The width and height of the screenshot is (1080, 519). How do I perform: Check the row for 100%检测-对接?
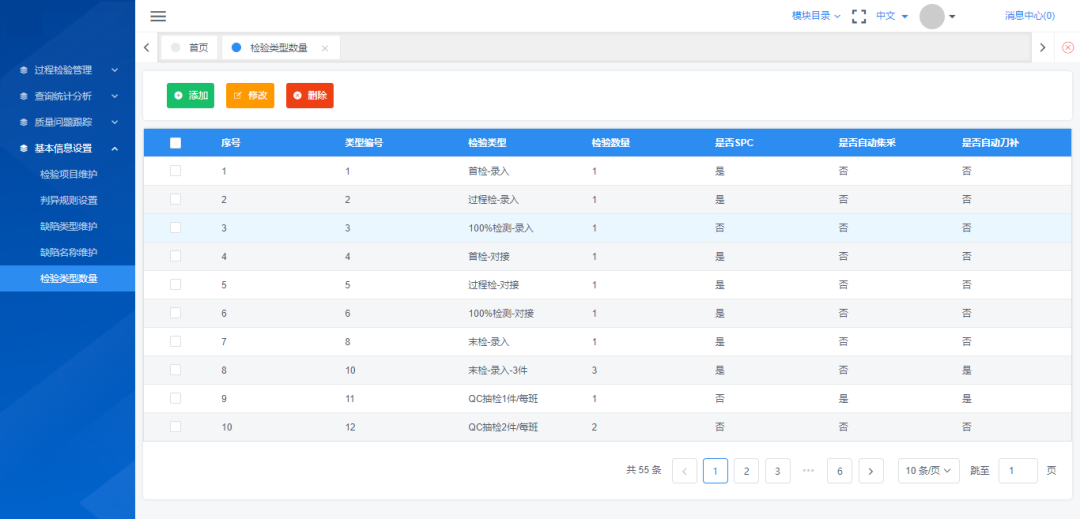tap(176, 313)
